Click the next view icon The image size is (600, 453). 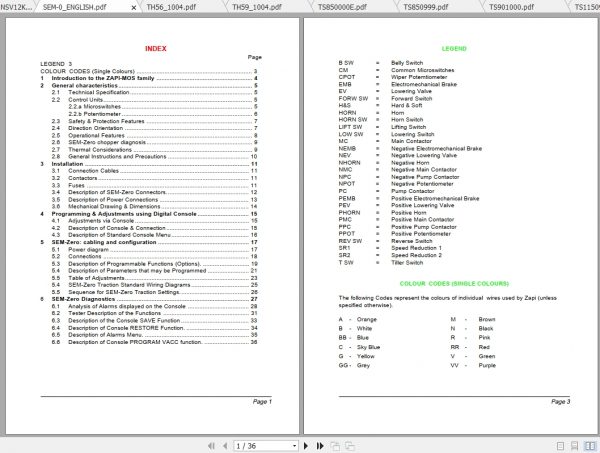pos(349,446)
